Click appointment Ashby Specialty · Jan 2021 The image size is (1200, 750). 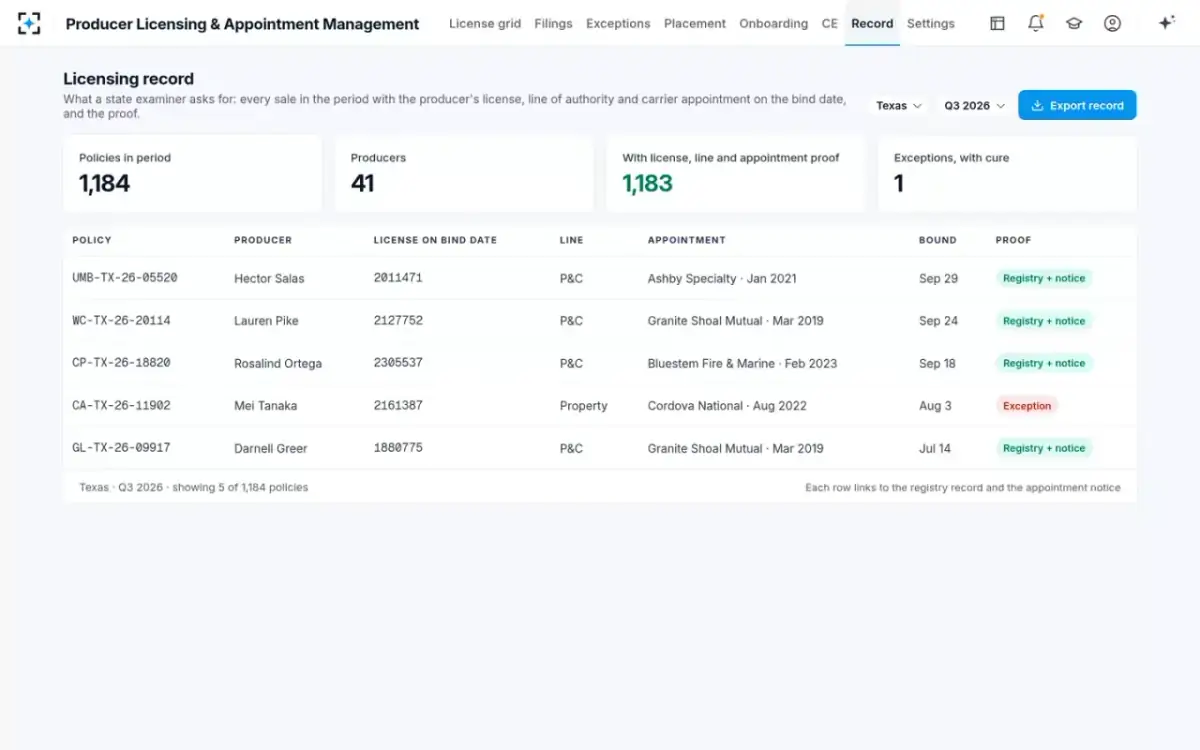tap(721, 279)
